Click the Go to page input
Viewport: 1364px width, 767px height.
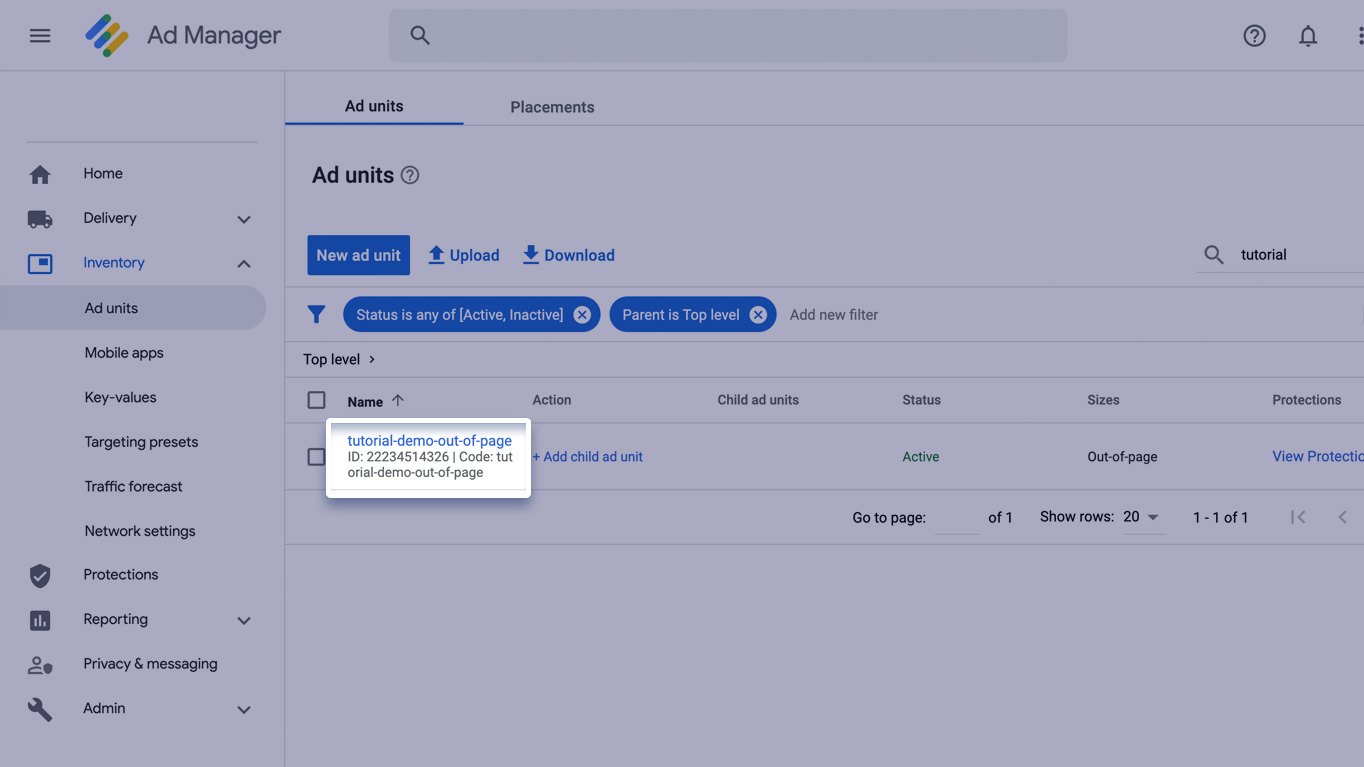click(x=957, y=518)
